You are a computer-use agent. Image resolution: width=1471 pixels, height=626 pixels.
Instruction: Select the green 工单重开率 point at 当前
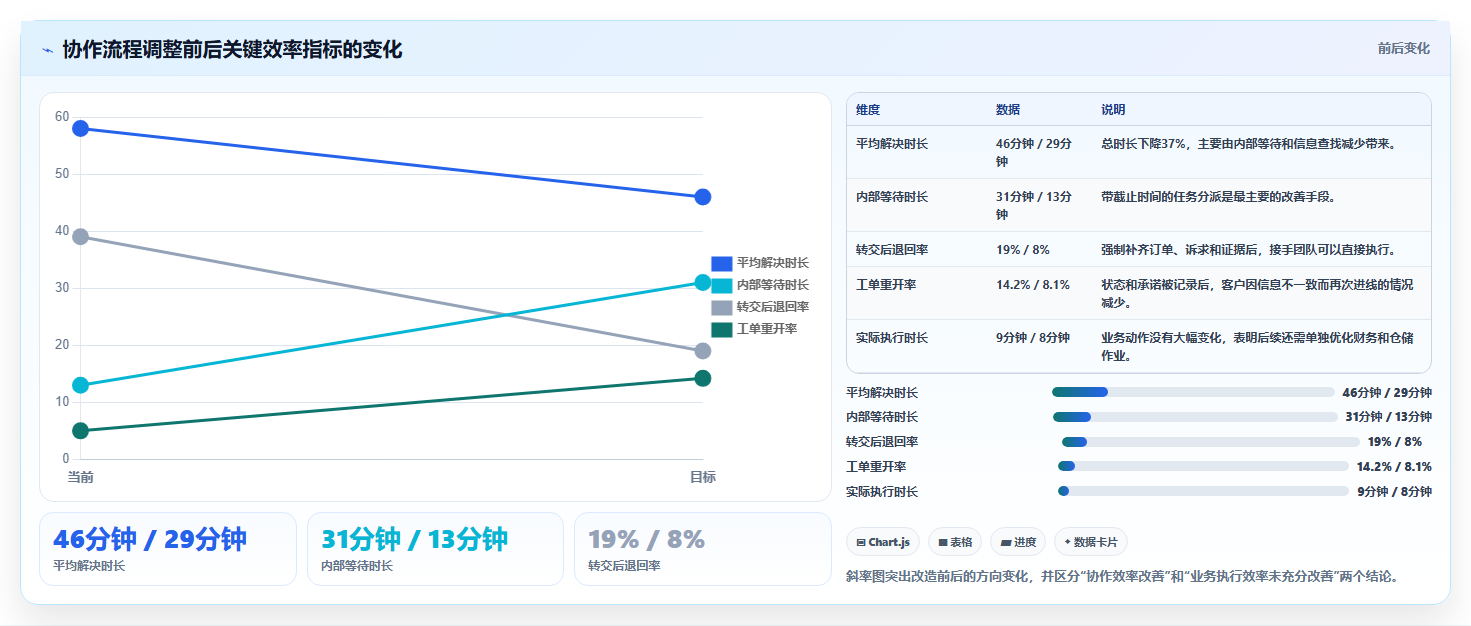pos(80,431)
